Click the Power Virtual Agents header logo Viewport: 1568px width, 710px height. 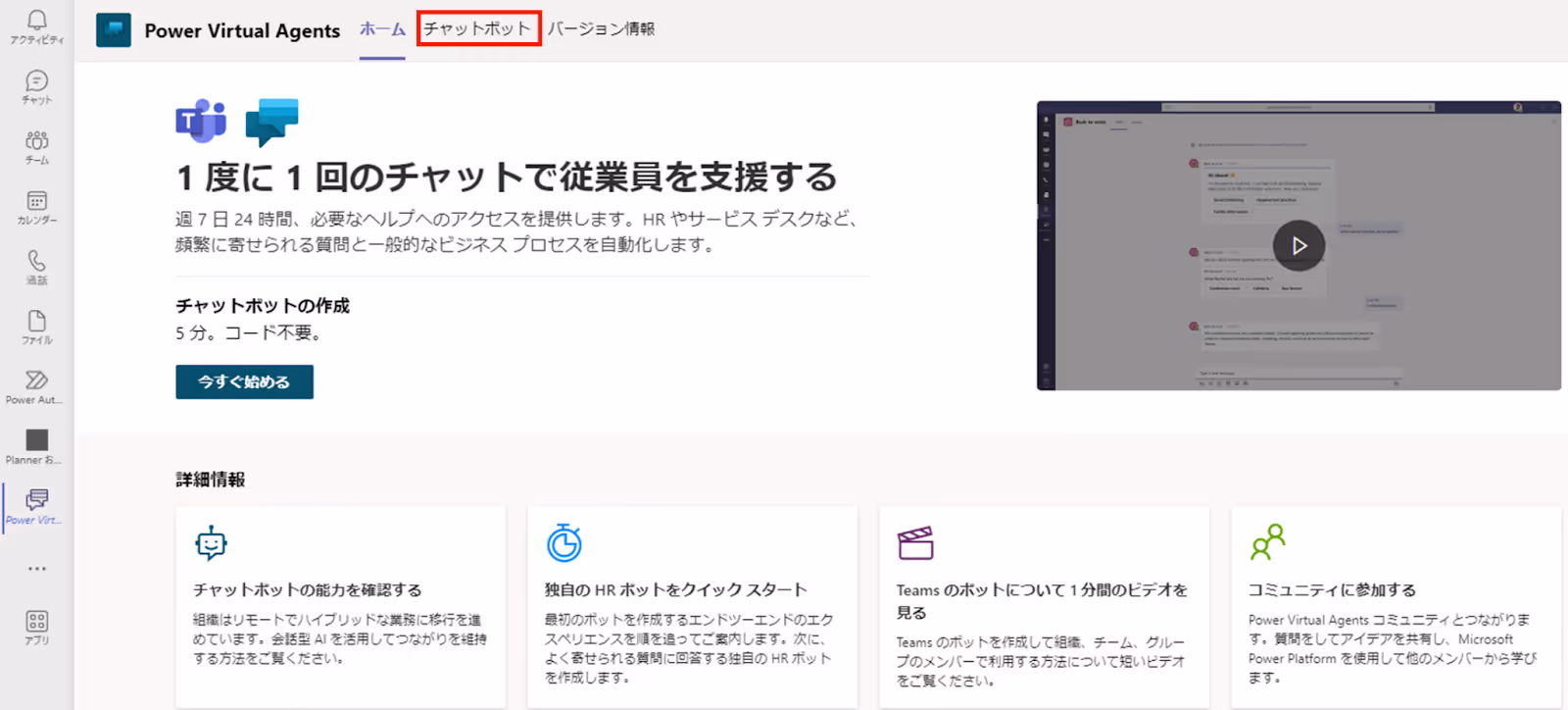coord(114,30)
